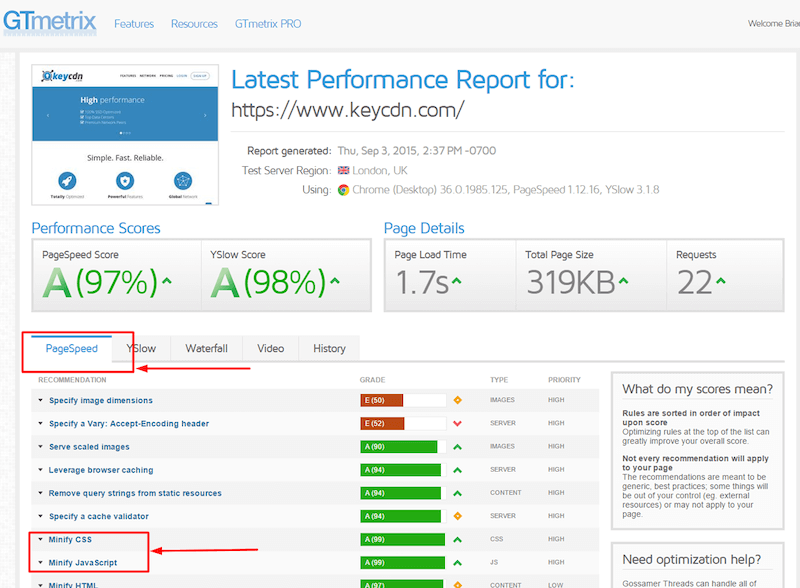Screen dimensions: 800x588
Task: Click the E (52) grade bar
Action: (x=403, y=423)
